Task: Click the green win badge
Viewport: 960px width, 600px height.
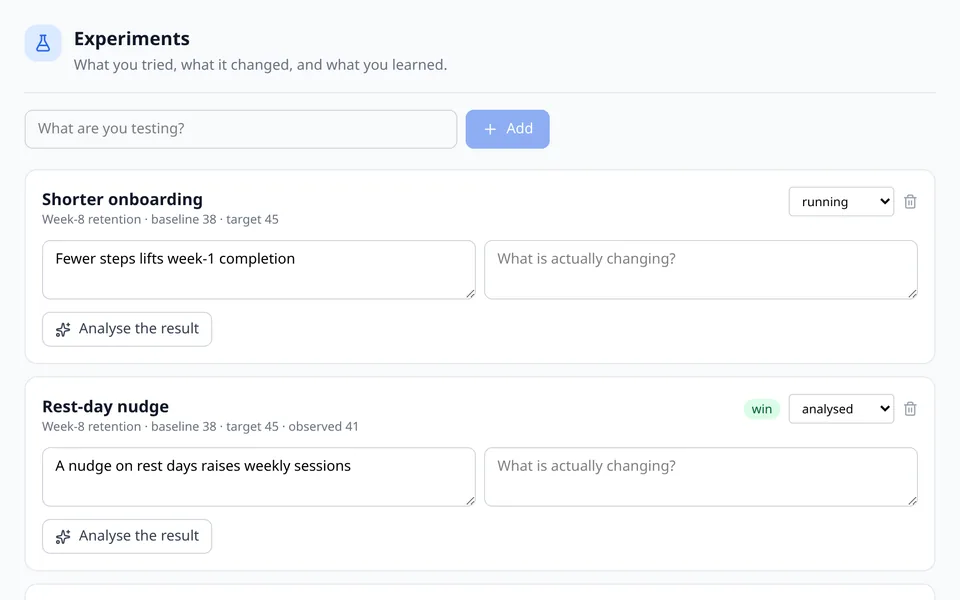Action: point(762,409)
